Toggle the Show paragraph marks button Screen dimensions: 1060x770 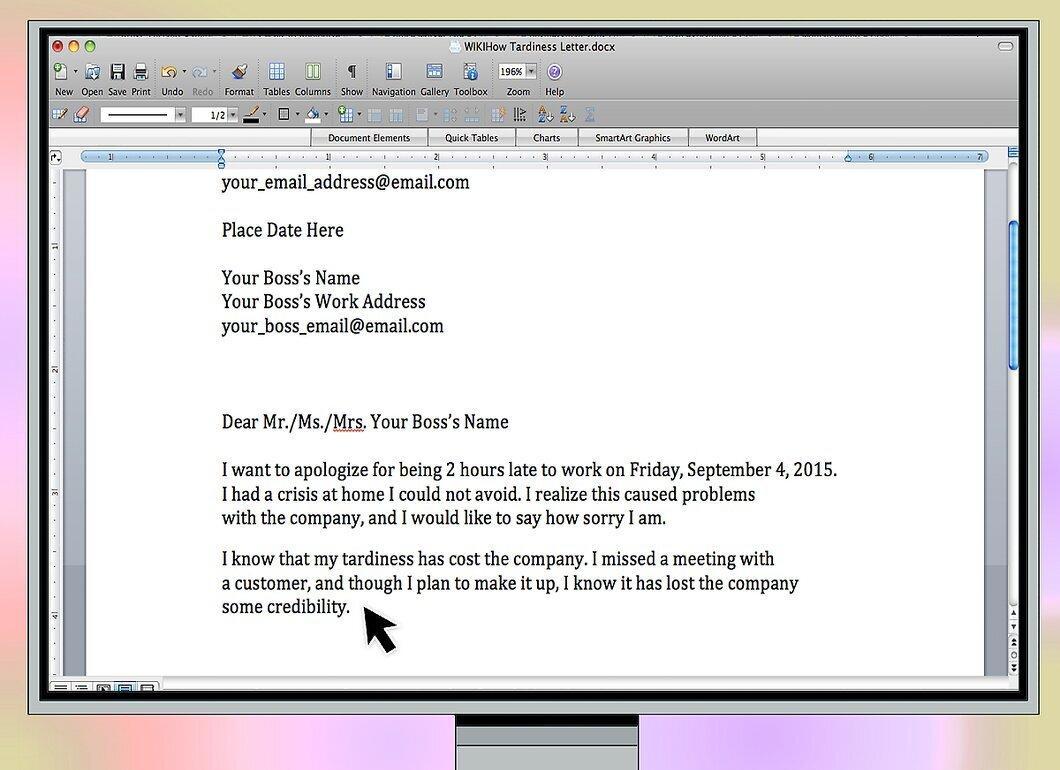pos(352,72)
